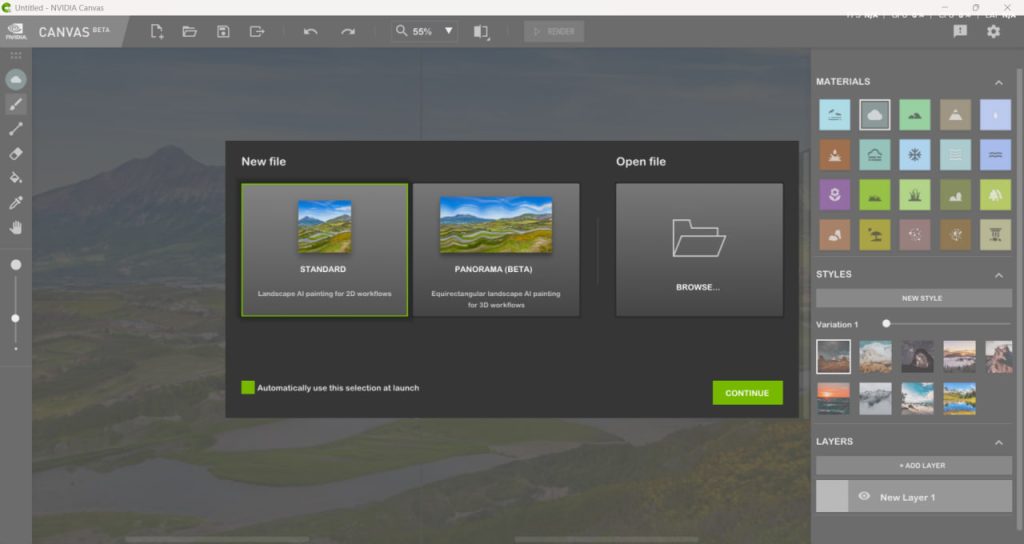Viewport: 1024px width, 544px height.
Task: Pick the snowy mountain material
Action: 955,115
